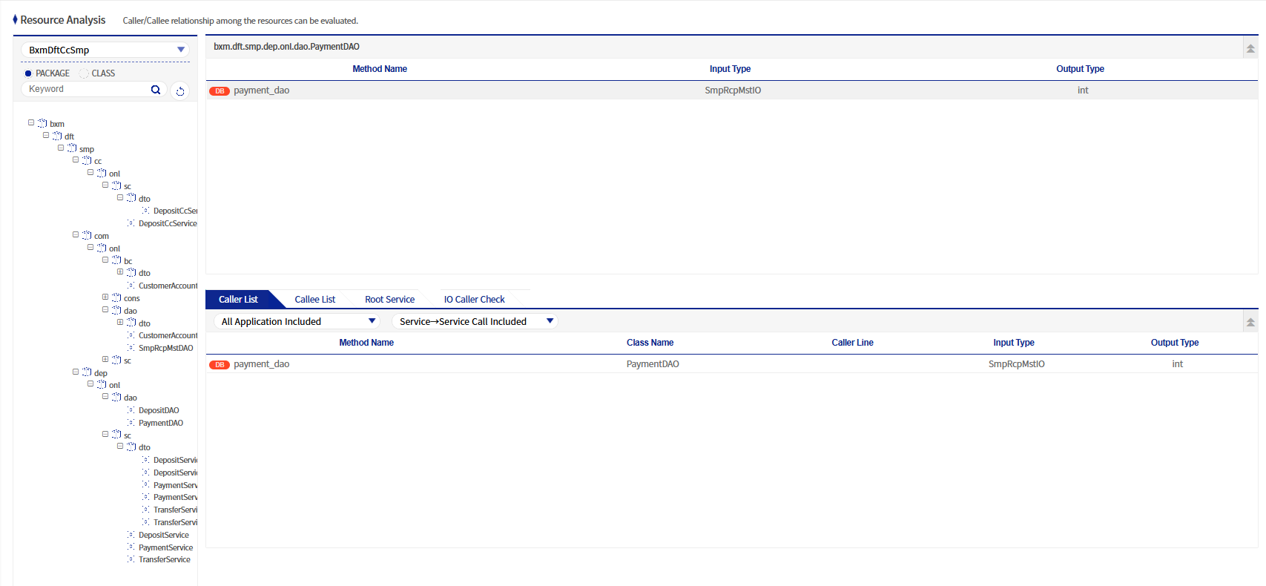Switch to the Root Service tab
The image size is (1266, 586).
click(x=389, y=300)
